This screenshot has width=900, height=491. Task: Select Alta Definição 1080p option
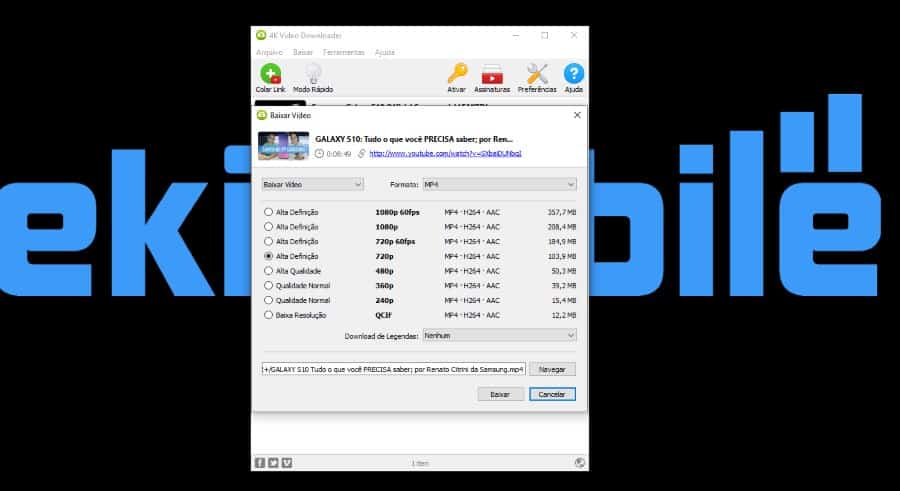(268, 227)
